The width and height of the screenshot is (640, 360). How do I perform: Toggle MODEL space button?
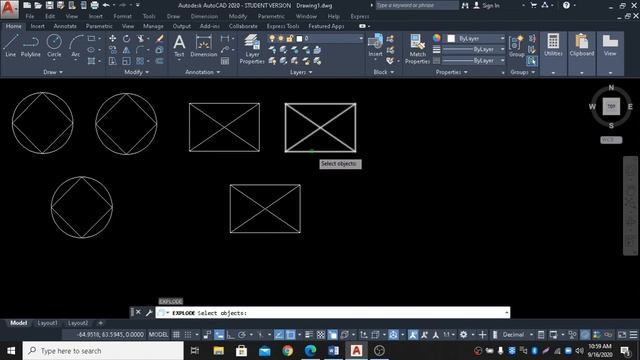pos(158,335)
